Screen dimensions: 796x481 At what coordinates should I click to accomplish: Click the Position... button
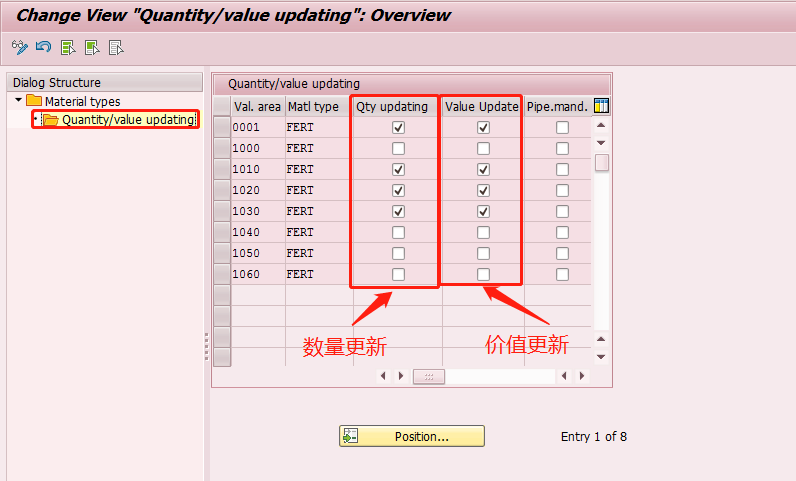(x=412, y=436)
